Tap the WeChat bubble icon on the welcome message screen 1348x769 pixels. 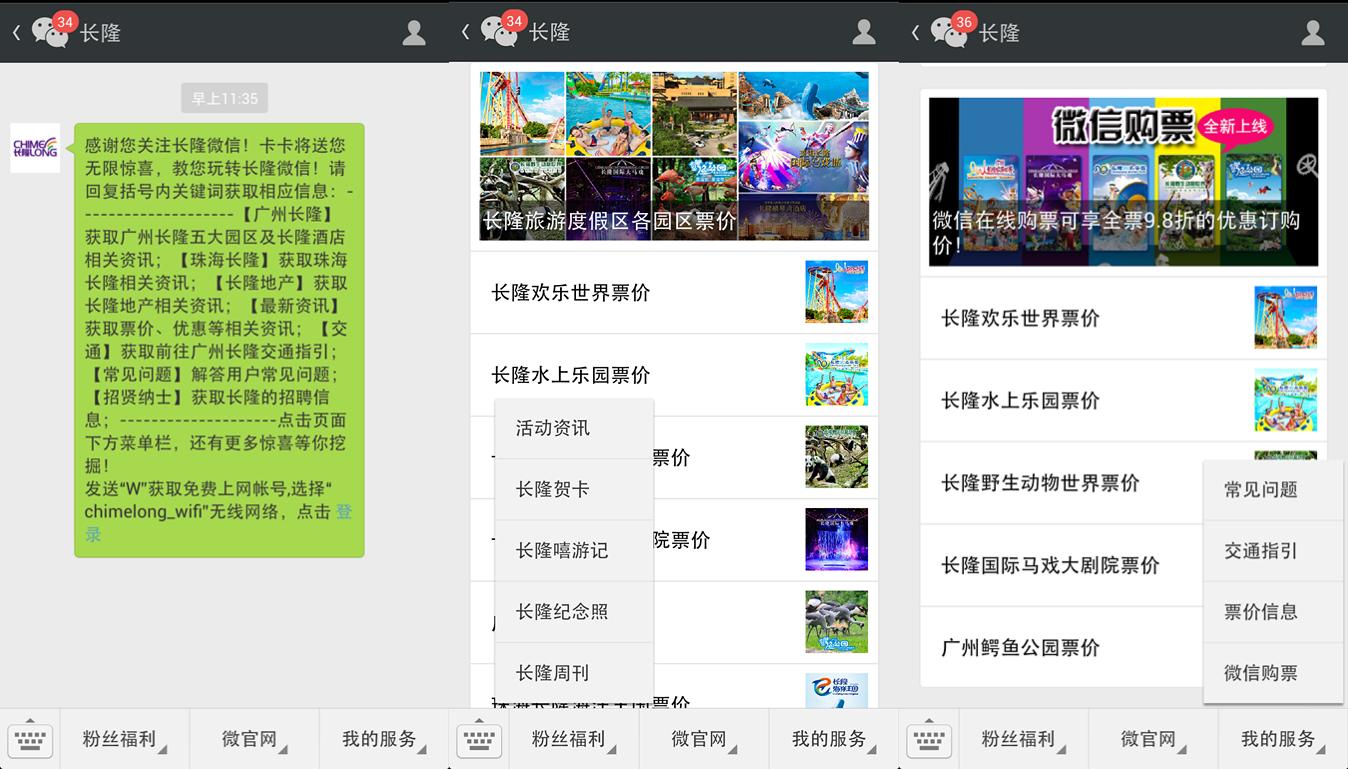pos(50,32)
